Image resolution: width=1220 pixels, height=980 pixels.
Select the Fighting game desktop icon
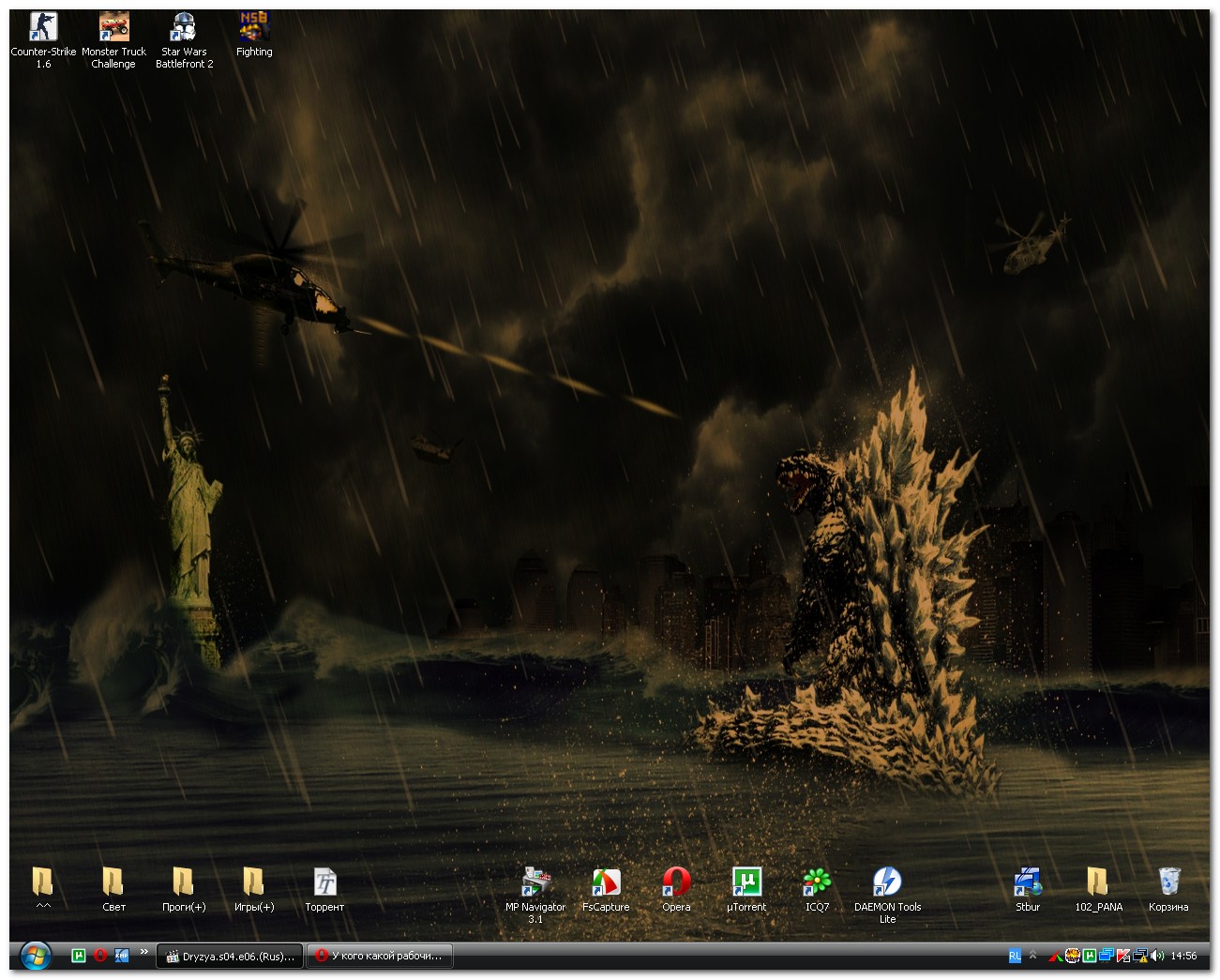coord(254,34)
